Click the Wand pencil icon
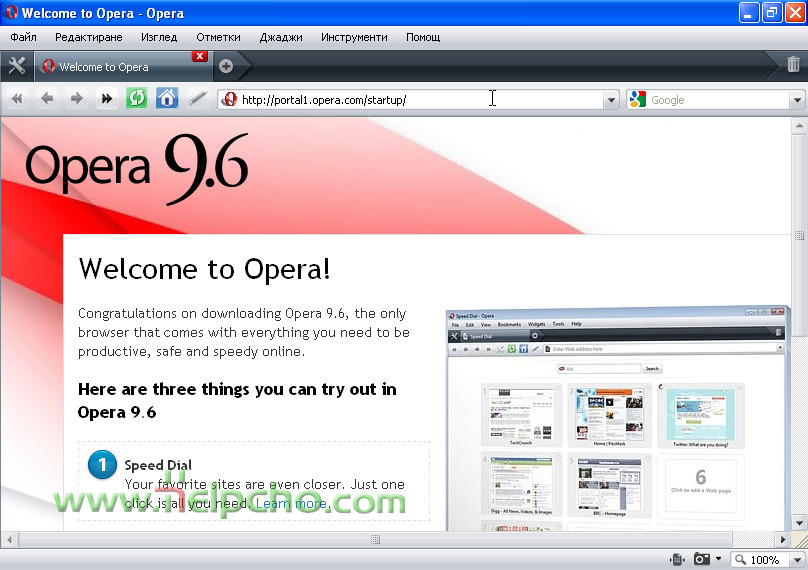 197,98
